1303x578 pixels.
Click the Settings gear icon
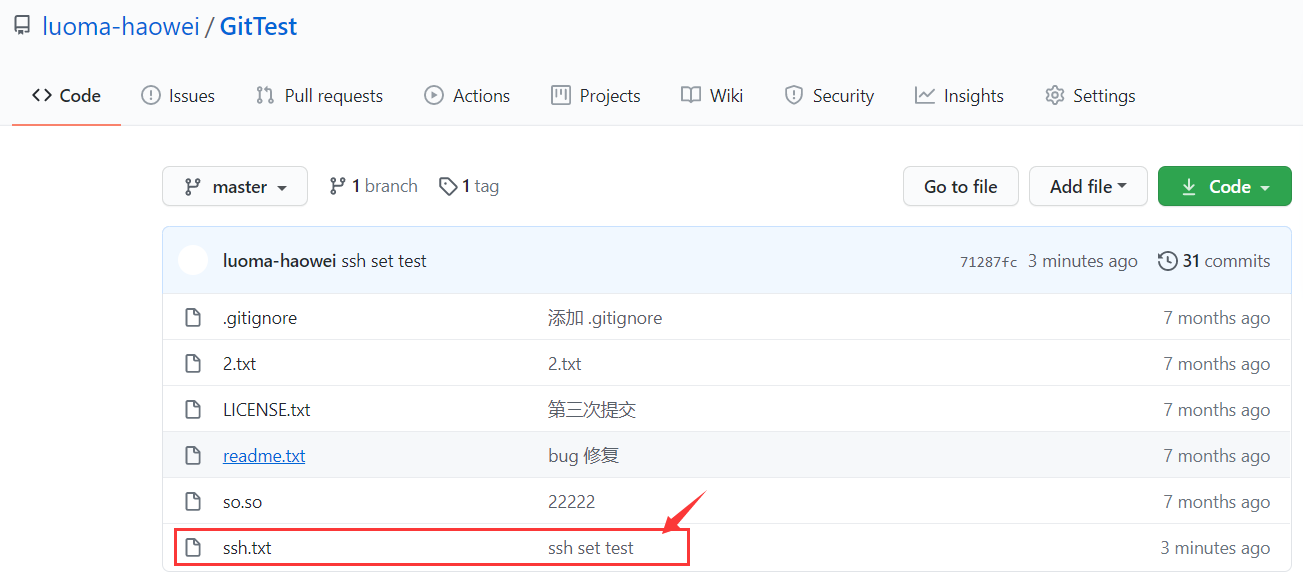click(1054, 96)
